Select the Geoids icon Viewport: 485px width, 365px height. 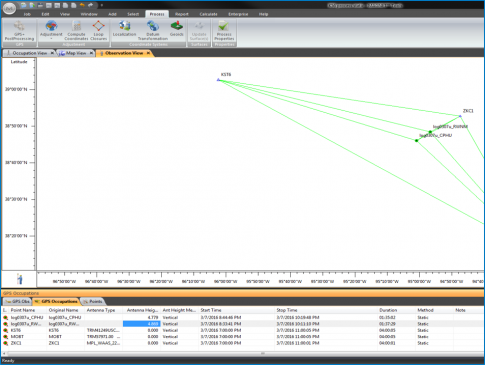point(177,29)
